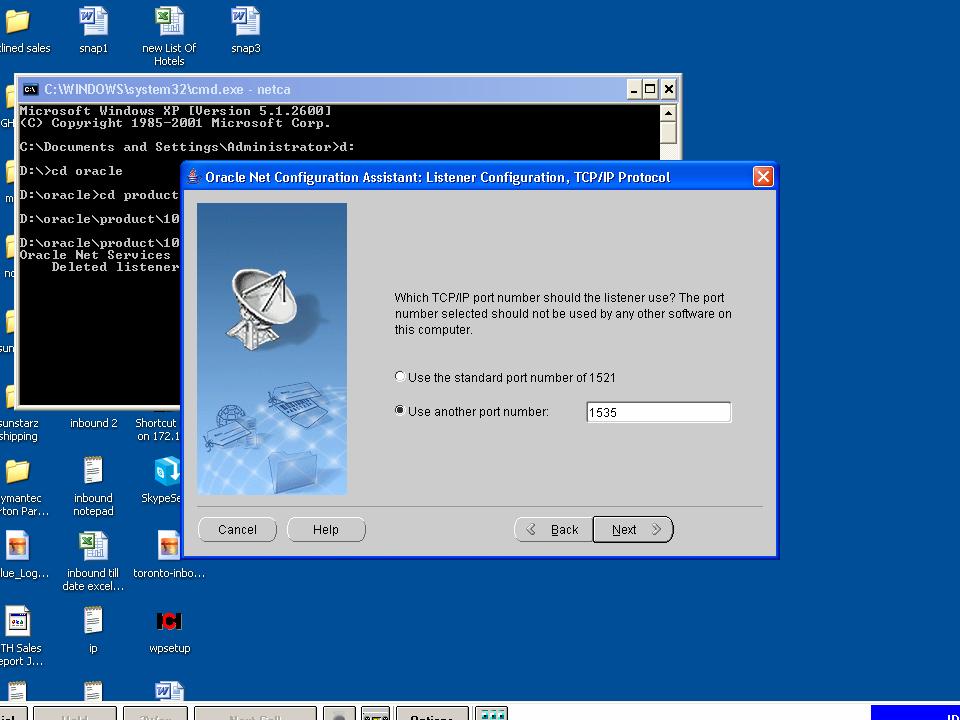Image resolution: width=960 pixels, height=720 pixels.
Task: Cancel the Oracle Net Configuration Assistant
Action: point(238,530)
